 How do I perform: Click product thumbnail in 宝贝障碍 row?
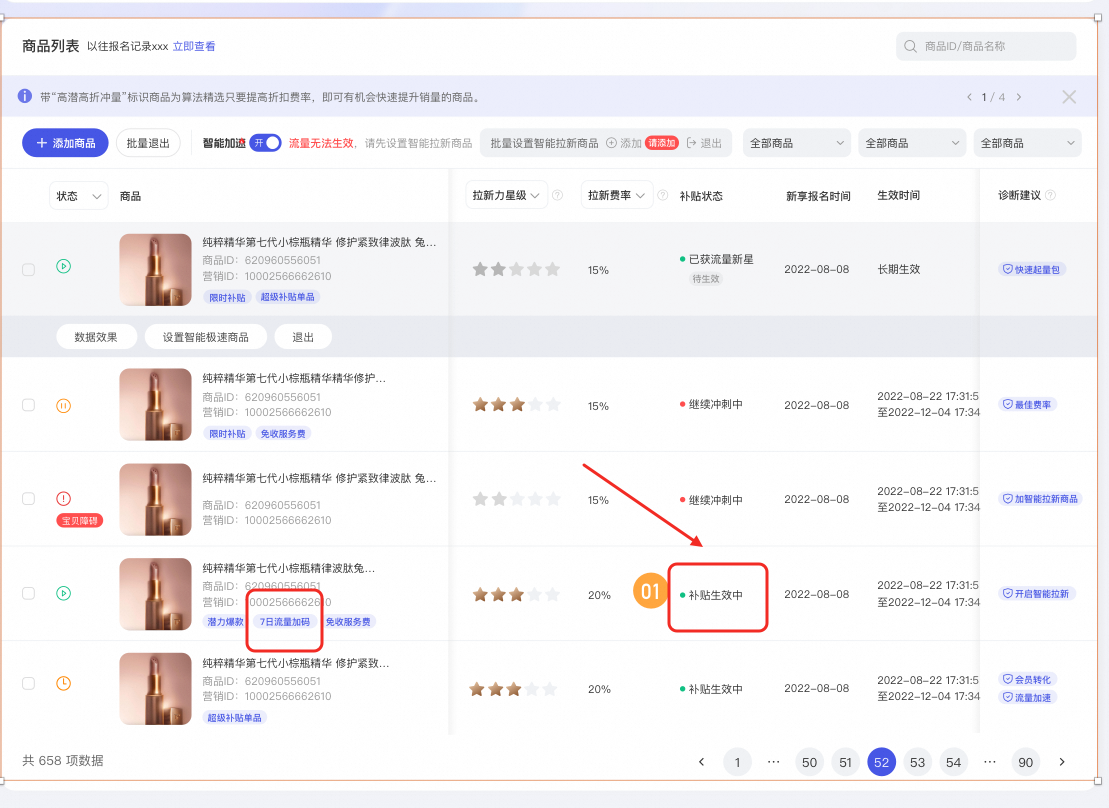click(156, 500)
